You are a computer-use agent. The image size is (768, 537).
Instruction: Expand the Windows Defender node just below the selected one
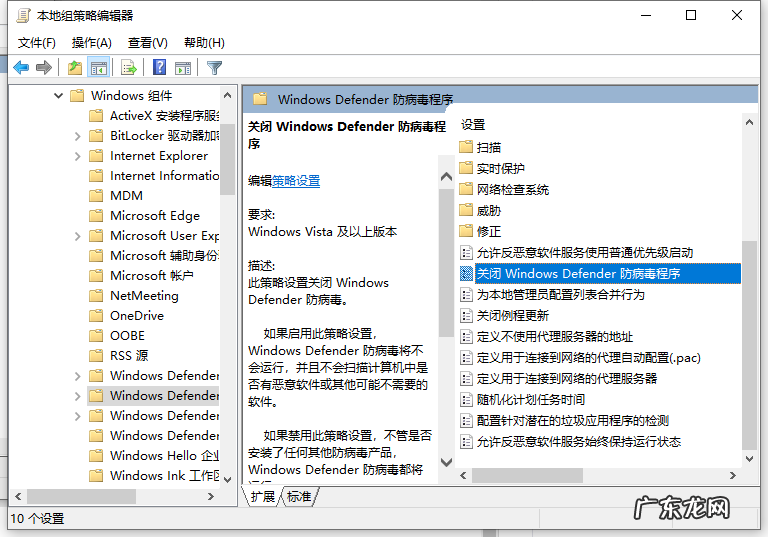coord(77,415)
